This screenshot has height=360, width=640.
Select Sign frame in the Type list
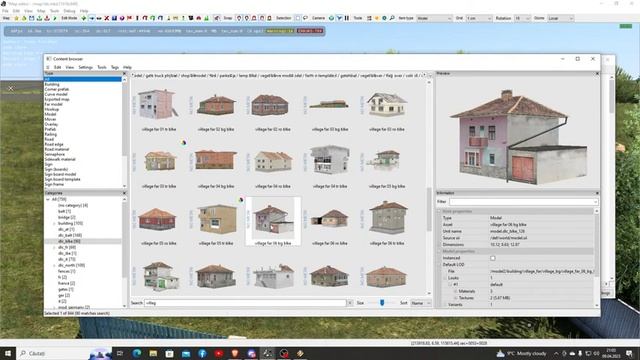tap(54, 184)
